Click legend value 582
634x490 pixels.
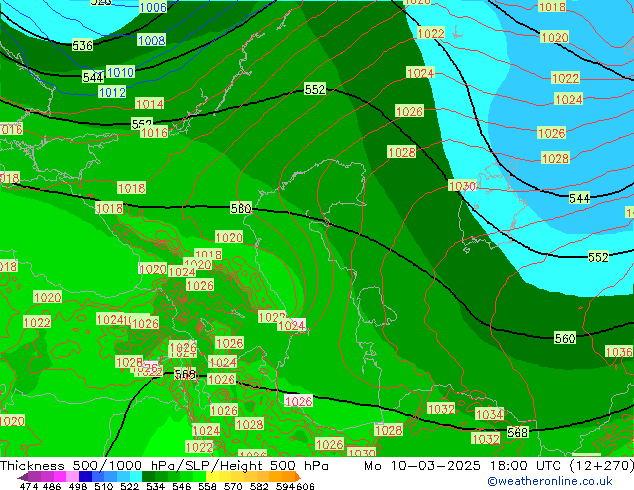[x=259, y=486]
